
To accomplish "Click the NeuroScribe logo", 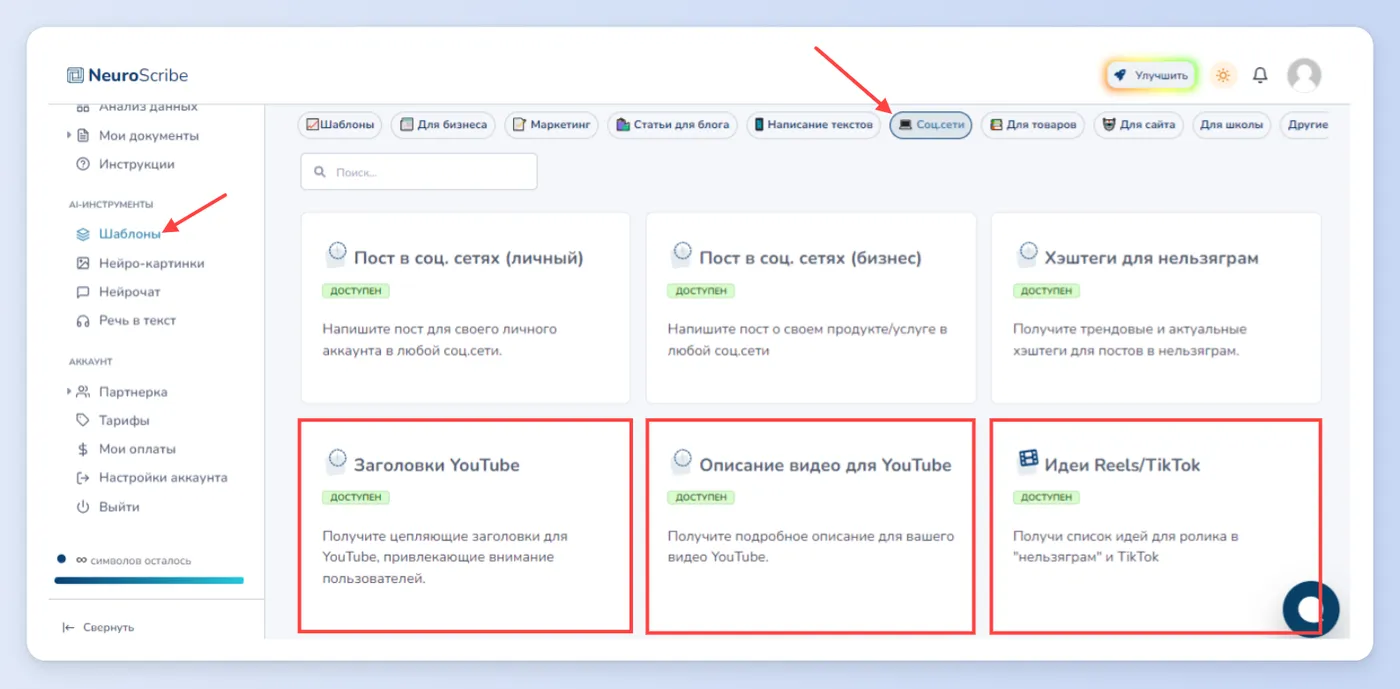I will coord(128,75).
